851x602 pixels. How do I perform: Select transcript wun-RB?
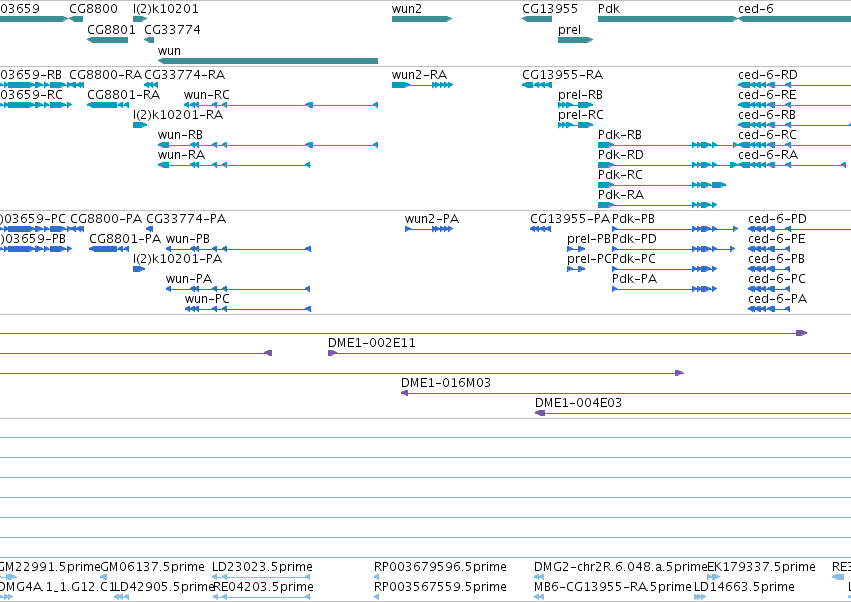pyautogui.click(x=268, y=145)
